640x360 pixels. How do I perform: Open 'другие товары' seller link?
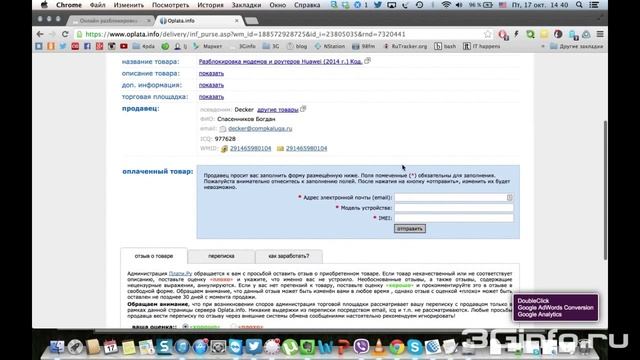point(278,110)
